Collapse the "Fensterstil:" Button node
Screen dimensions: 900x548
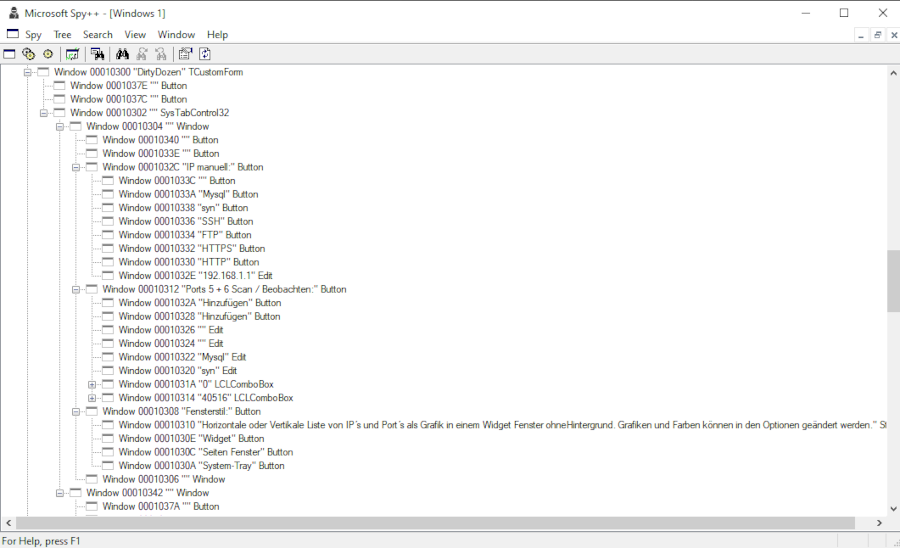click(x=75, y=411)
